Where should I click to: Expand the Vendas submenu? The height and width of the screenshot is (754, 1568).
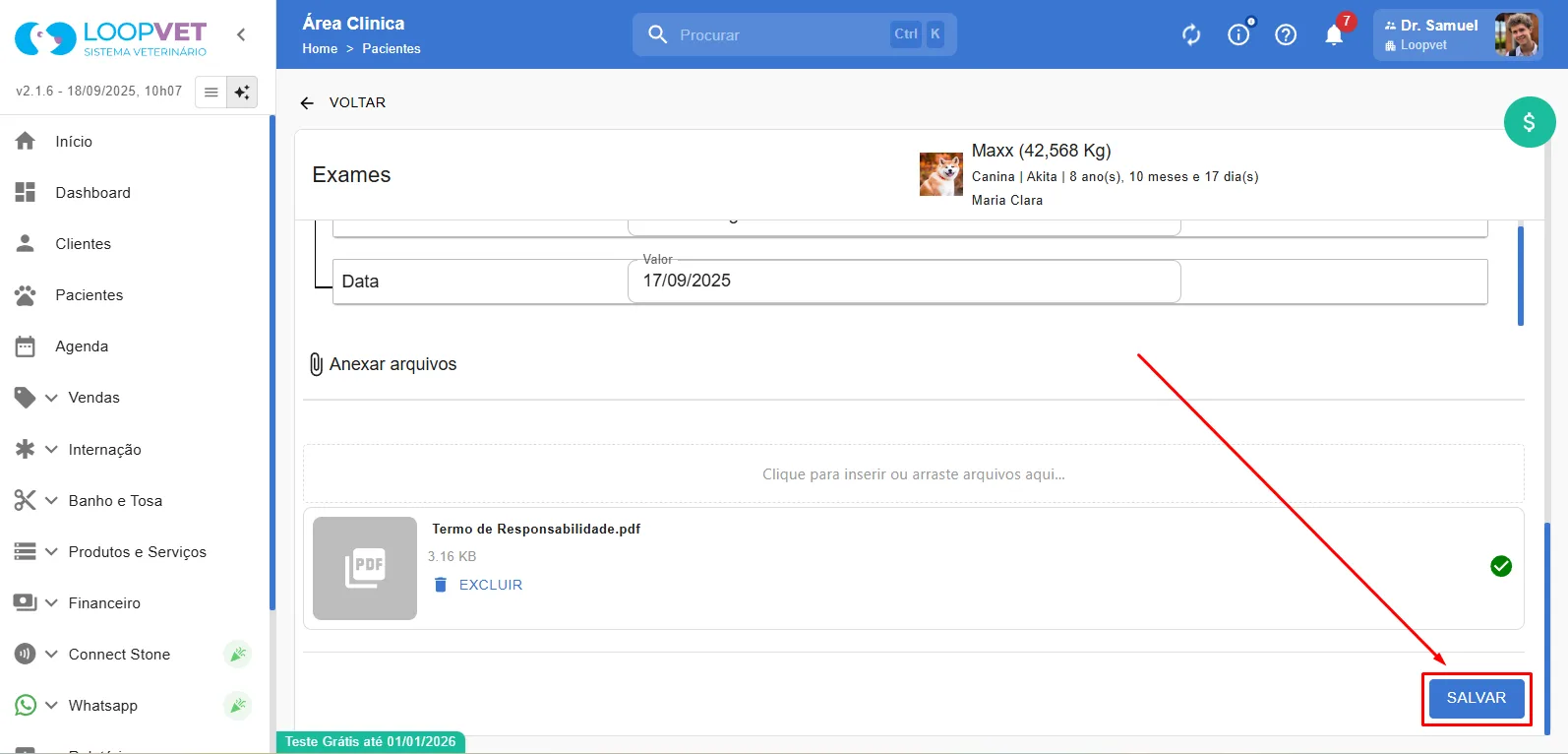pos(52,398)
